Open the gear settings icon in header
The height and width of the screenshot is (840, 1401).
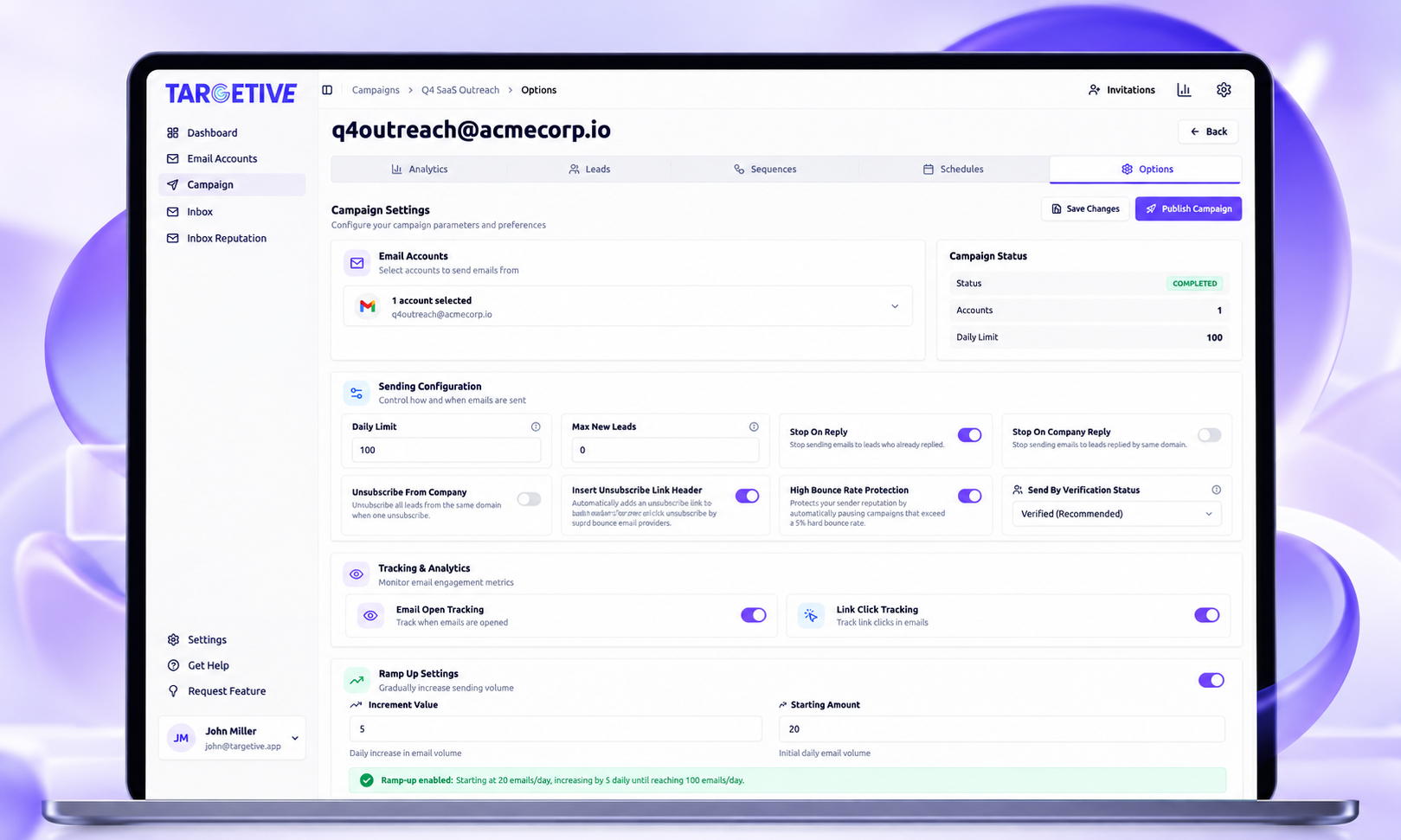tap(1224, 90)
